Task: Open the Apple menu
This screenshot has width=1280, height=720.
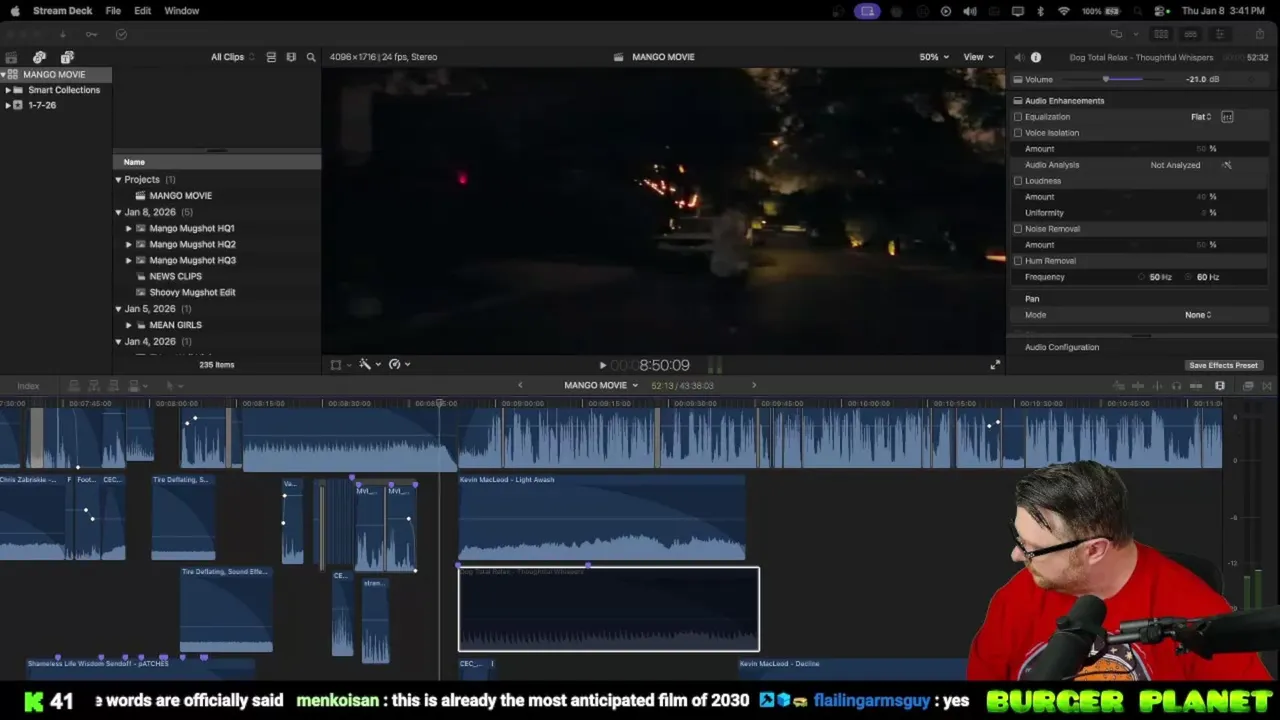Action: click(x=15, y=11)
